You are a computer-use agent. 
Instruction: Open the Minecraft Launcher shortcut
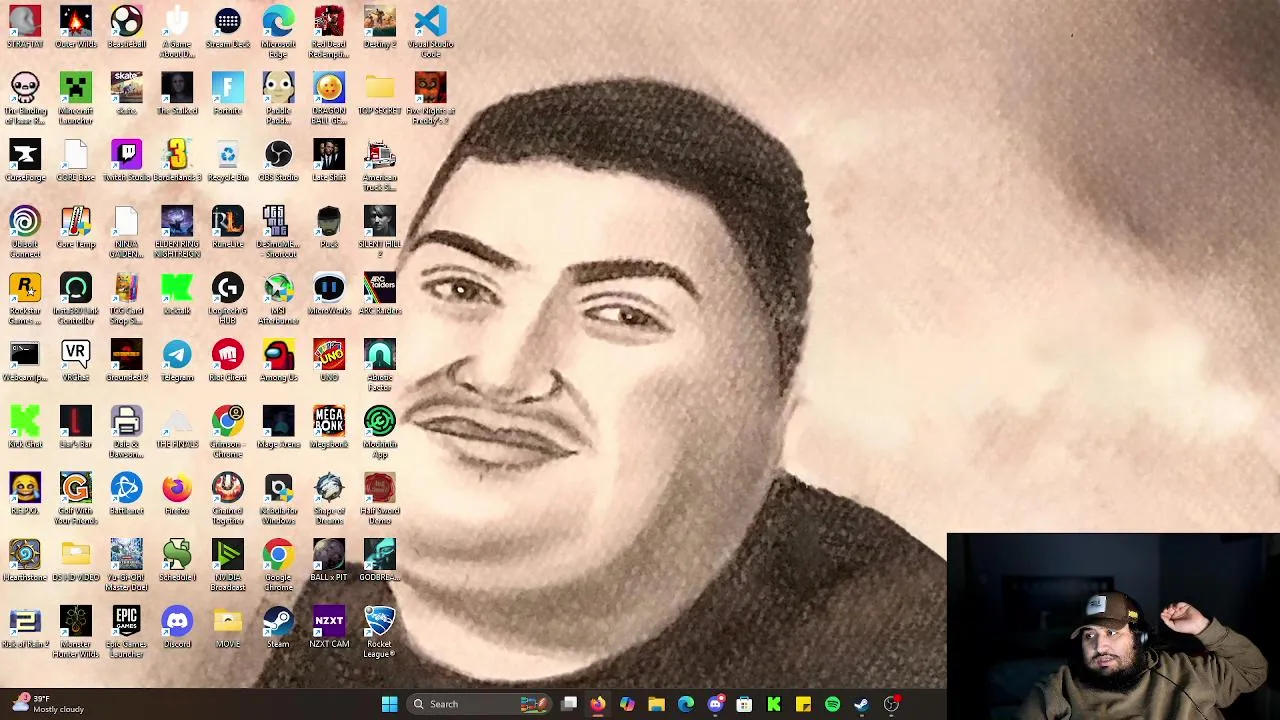(76, 99)
